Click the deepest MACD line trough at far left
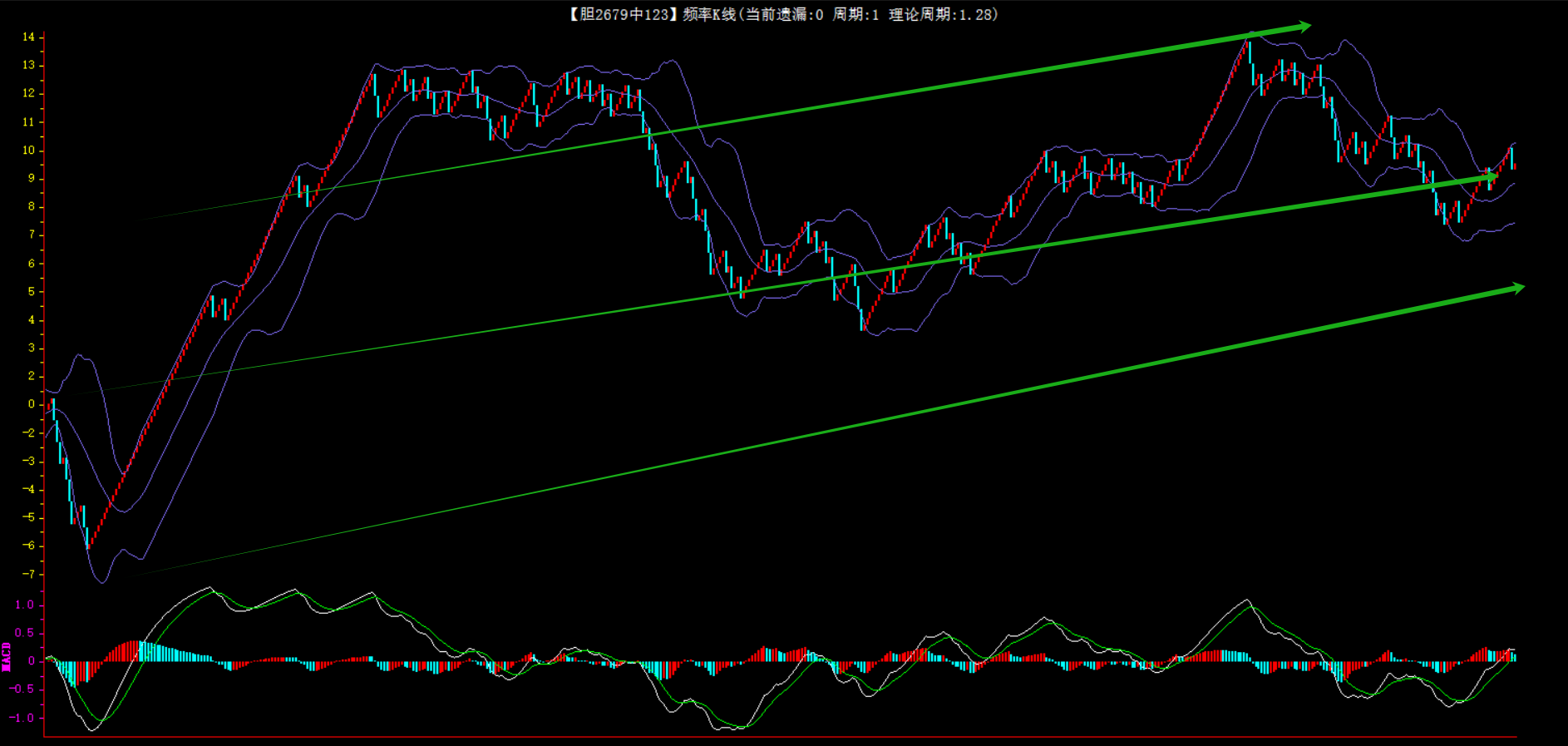 click(91, 729)
